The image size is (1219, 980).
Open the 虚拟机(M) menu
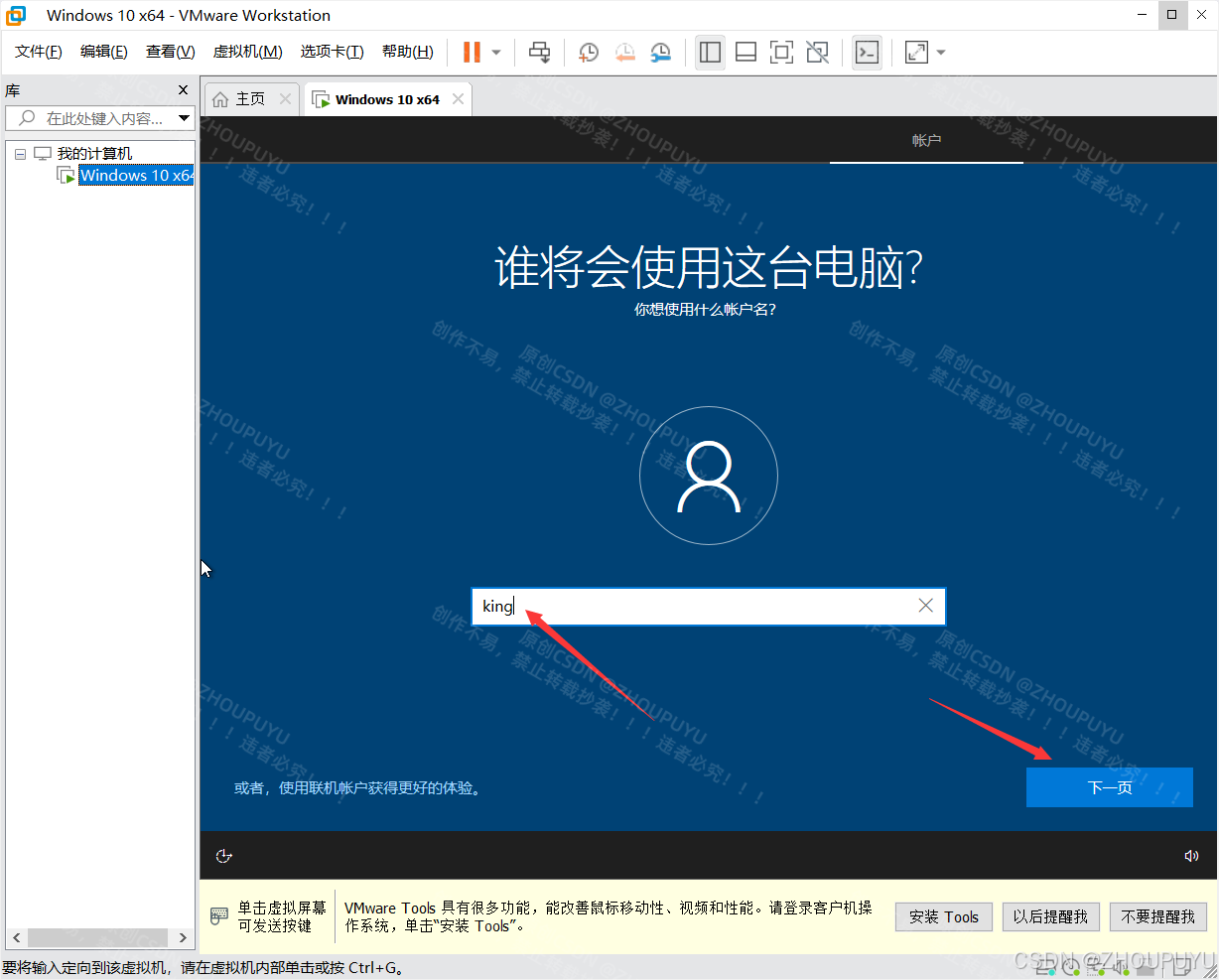coord(248,52)
